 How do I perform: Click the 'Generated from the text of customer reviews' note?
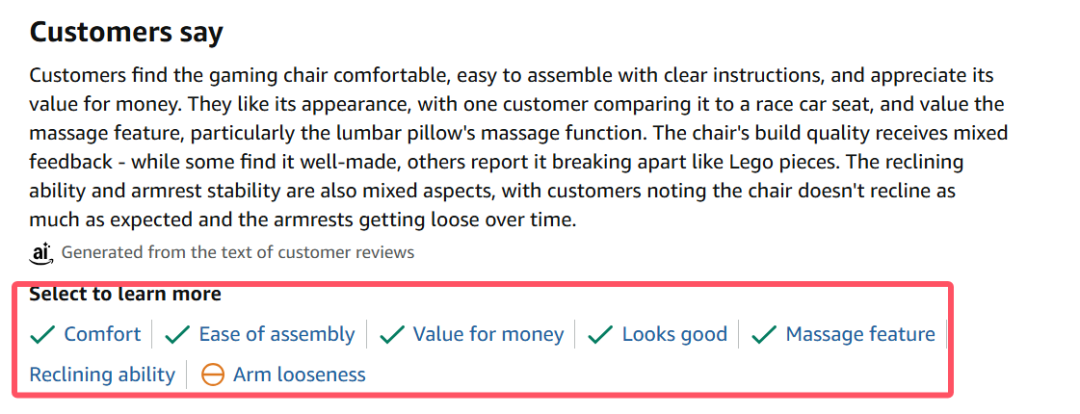click(x=238, y=253)
